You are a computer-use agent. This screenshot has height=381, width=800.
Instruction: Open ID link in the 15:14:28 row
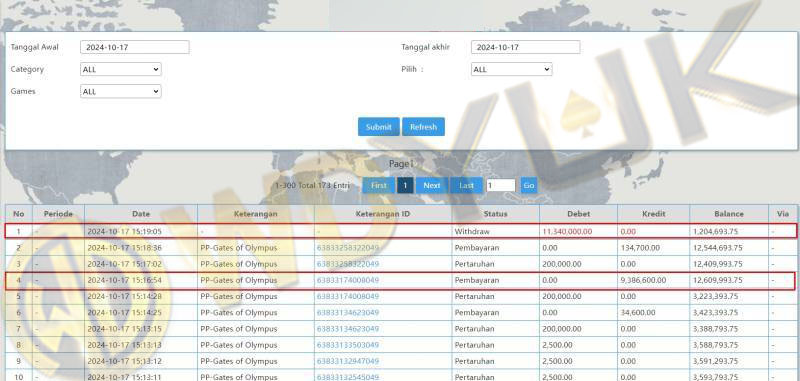pyautogui.click(x=348, y=296)
